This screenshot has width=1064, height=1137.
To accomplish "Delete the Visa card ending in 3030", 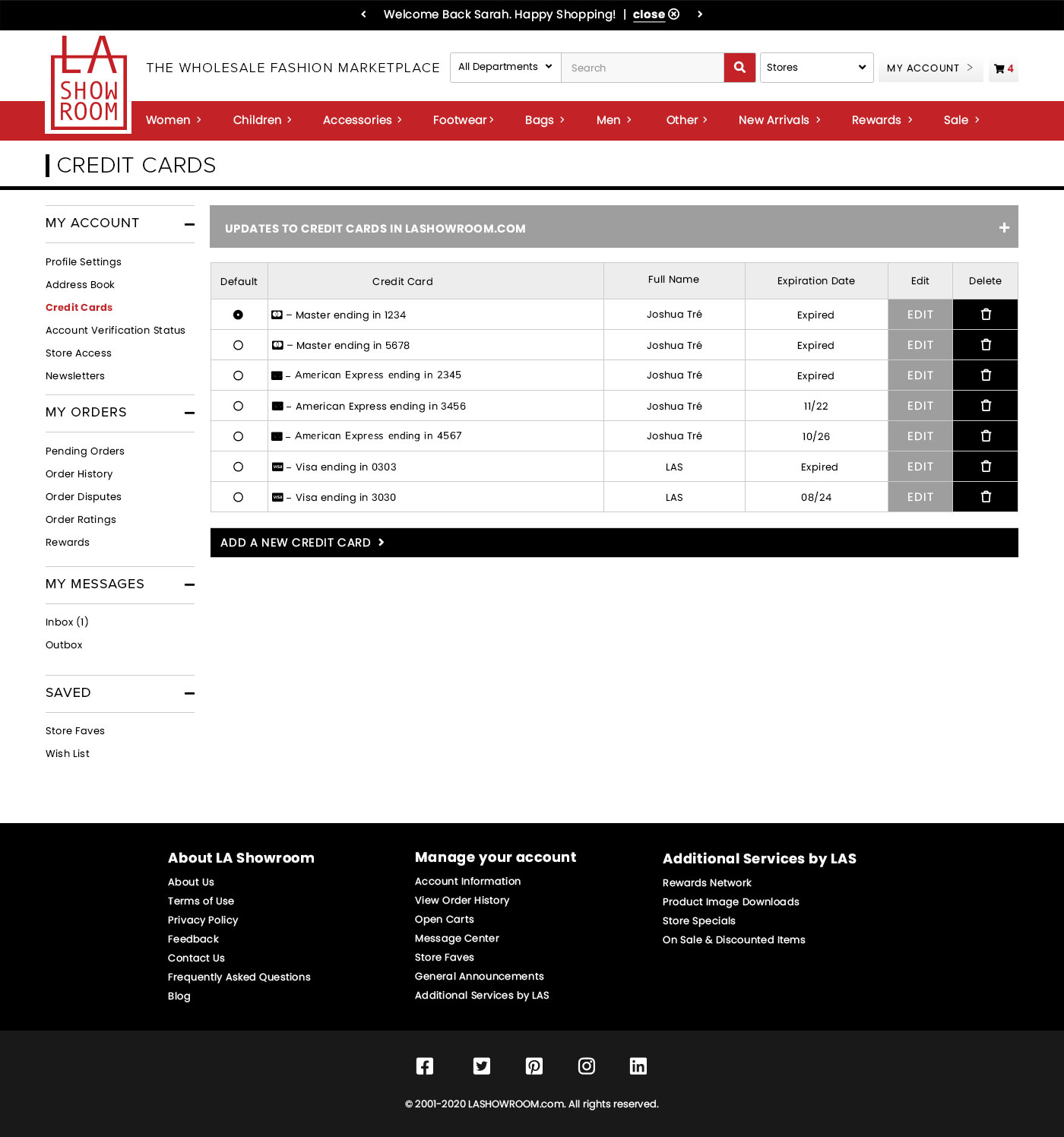I will point(985,497).
